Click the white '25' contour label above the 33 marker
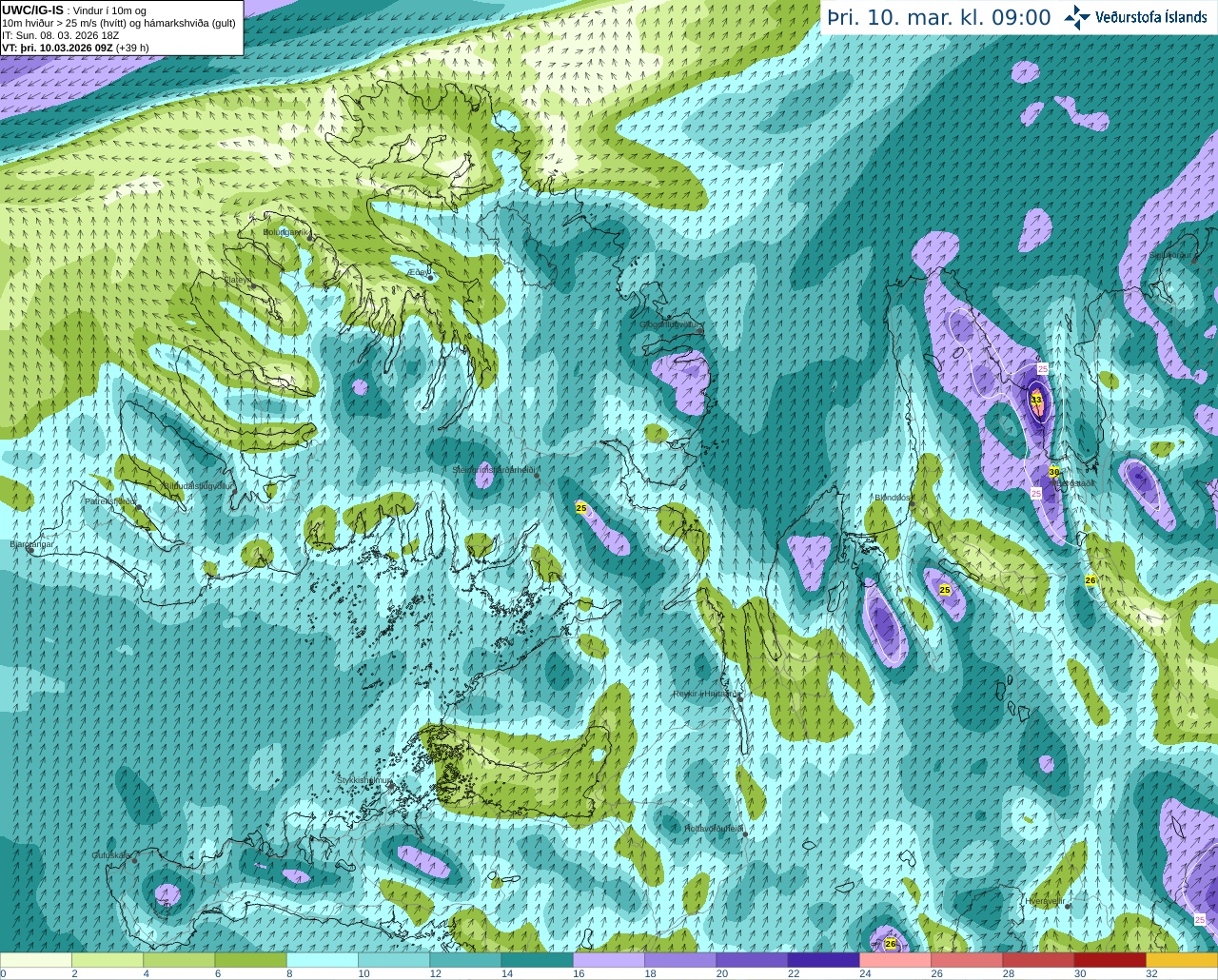 point(1043,368)
